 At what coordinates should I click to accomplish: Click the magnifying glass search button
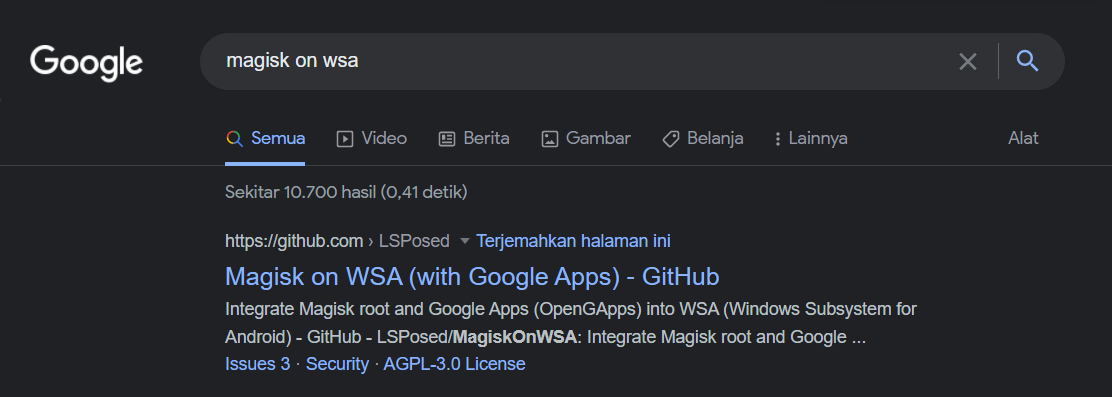pos(1028,61)
